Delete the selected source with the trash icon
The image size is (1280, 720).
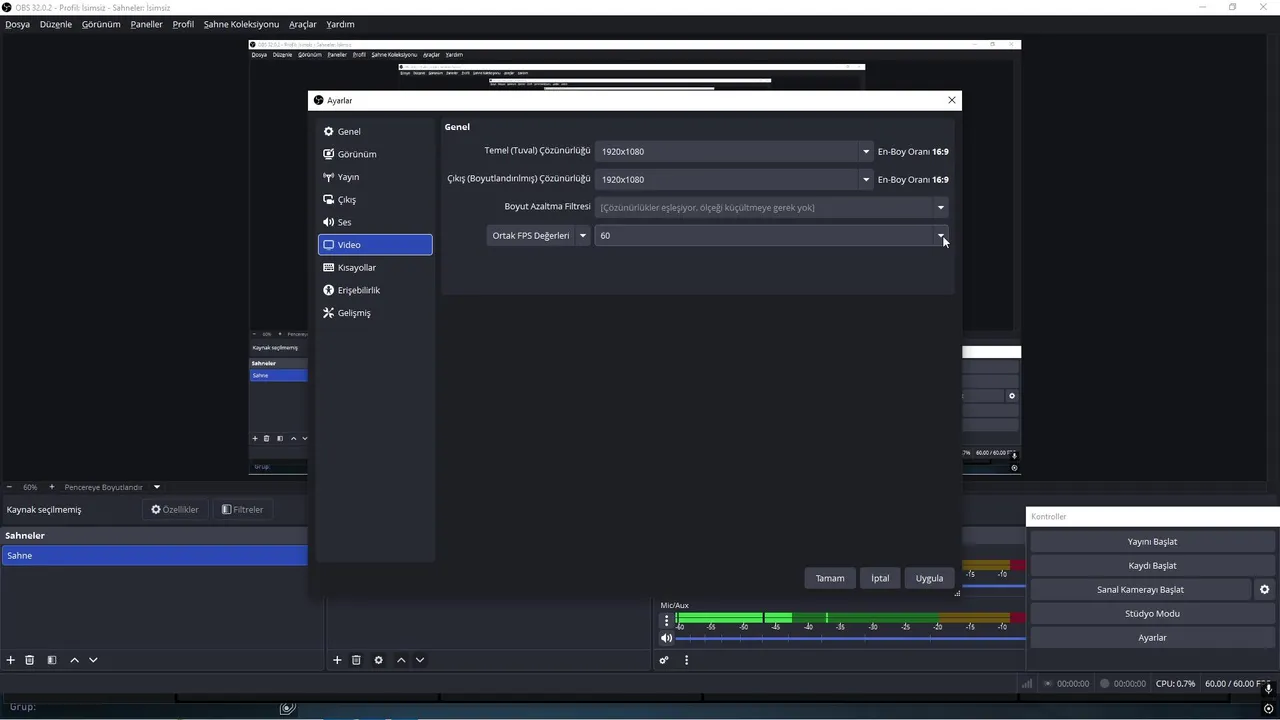coord(356,660)
